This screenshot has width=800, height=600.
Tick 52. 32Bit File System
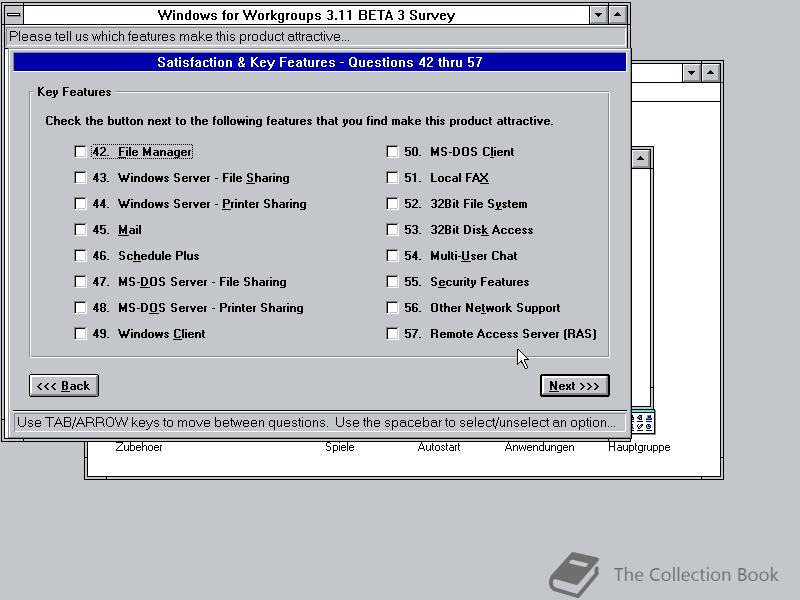tap(392, 204)
